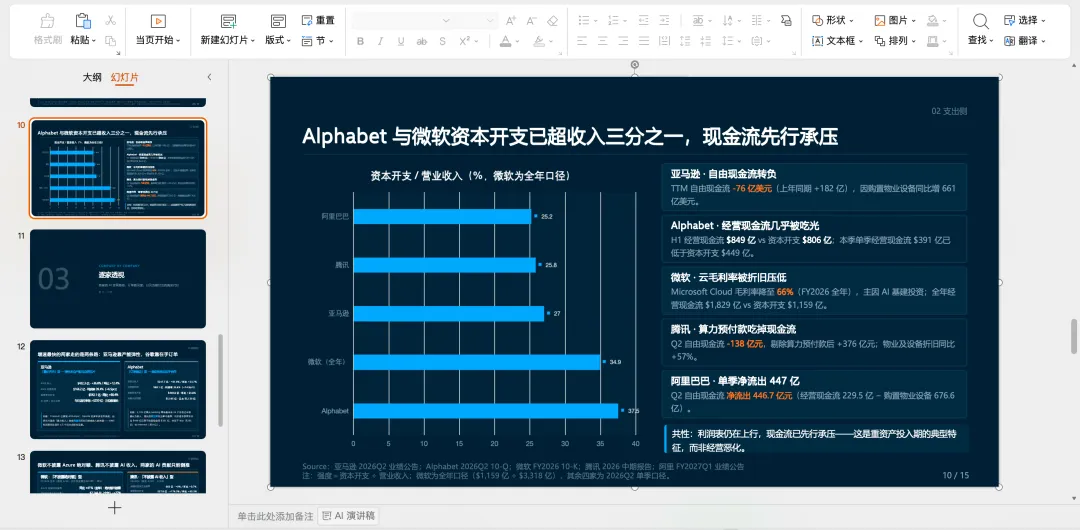Select slide 10 thumbnail
Viewport: 1080px width, 530px height.
118,168
